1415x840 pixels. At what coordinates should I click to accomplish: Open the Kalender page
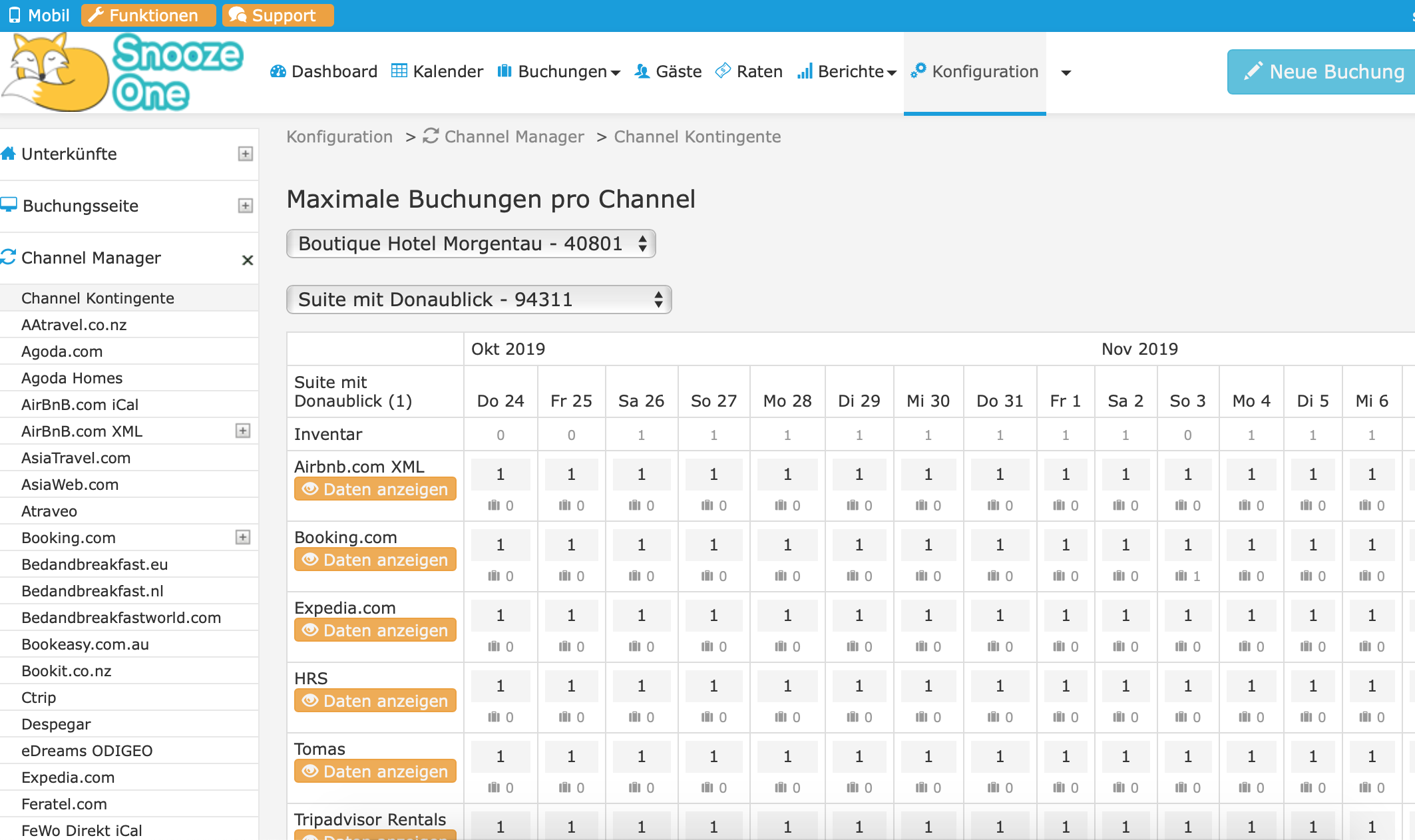(437, 71)
